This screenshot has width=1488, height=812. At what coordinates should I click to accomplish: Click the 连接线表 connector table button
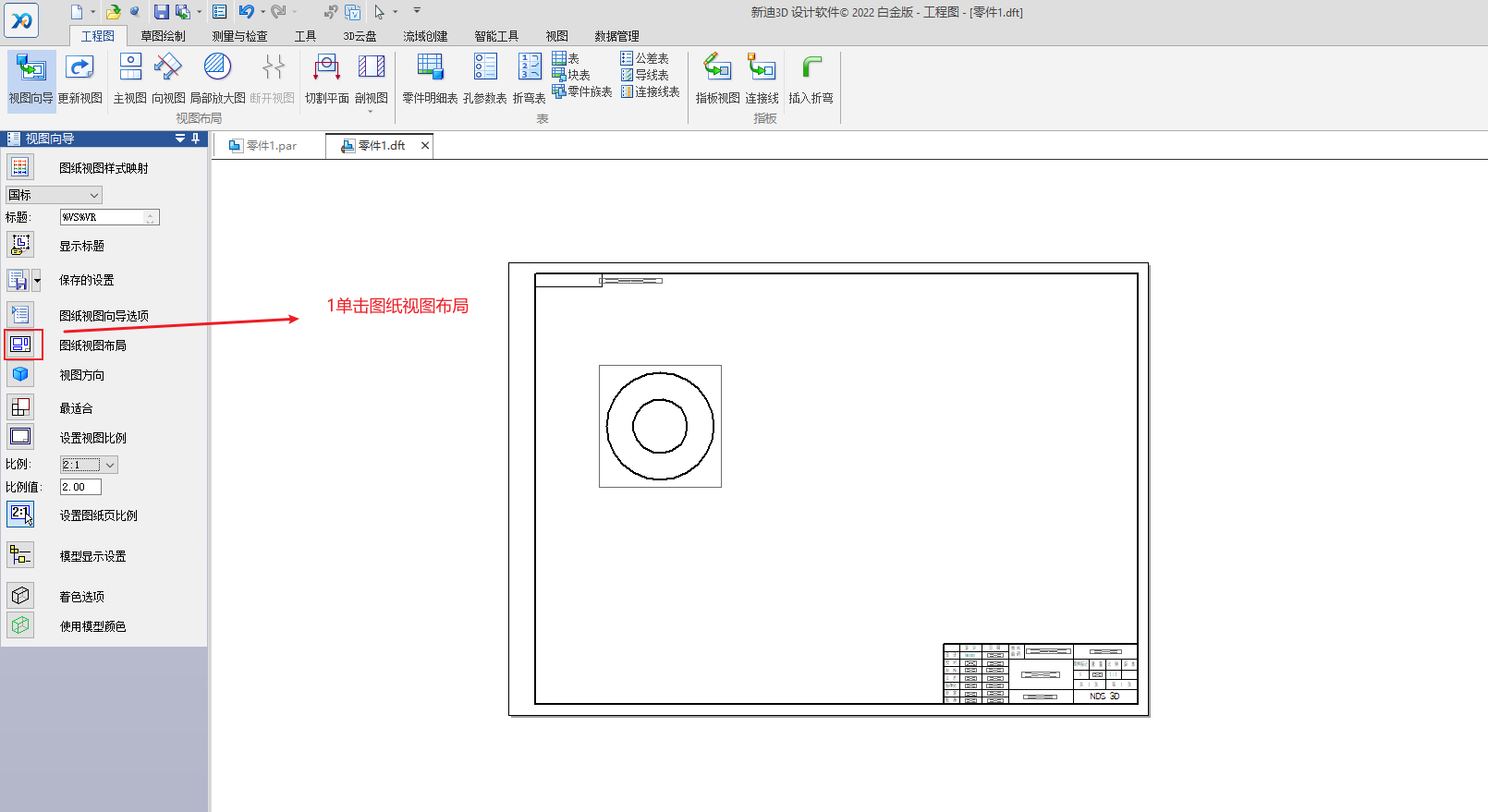(651, 91)
